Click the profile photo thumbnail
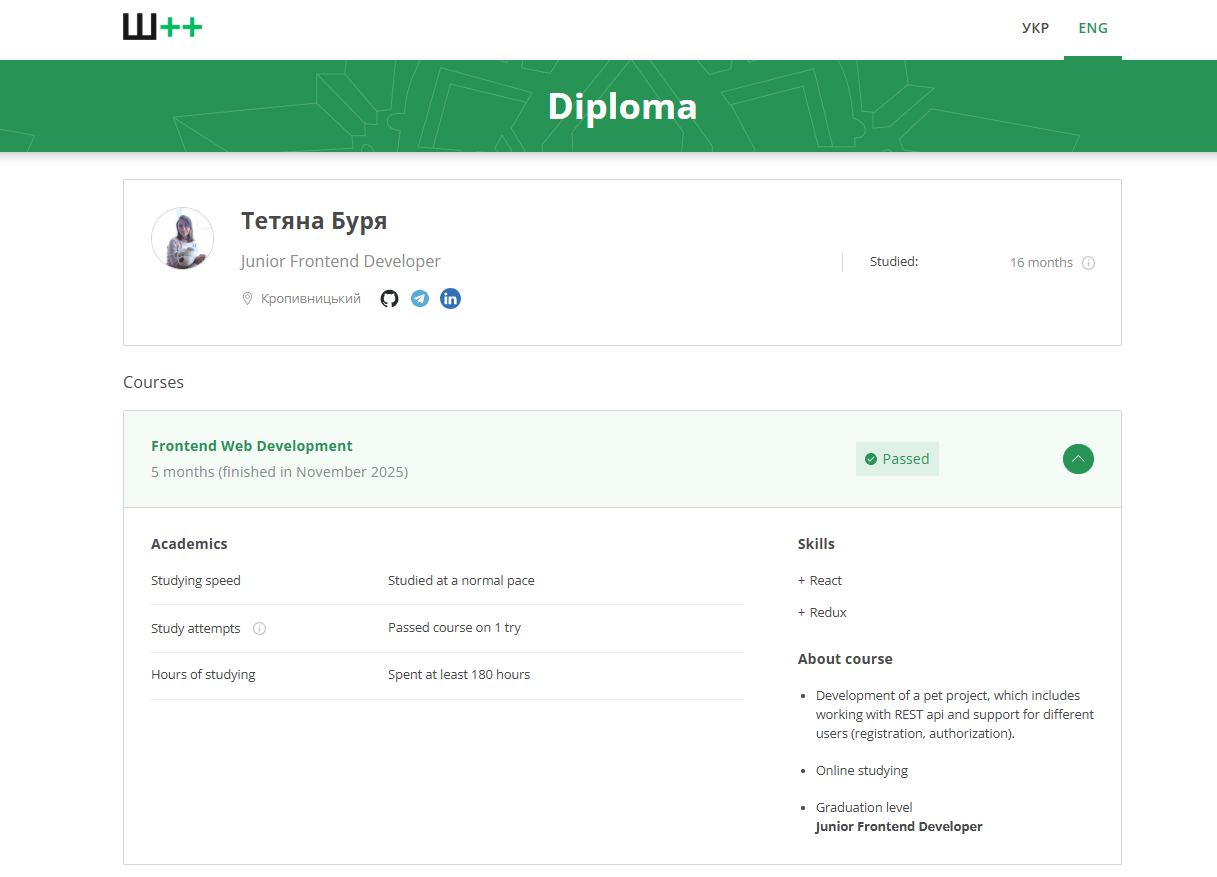Screen dimensions: 1217x877 coord(182,239)
